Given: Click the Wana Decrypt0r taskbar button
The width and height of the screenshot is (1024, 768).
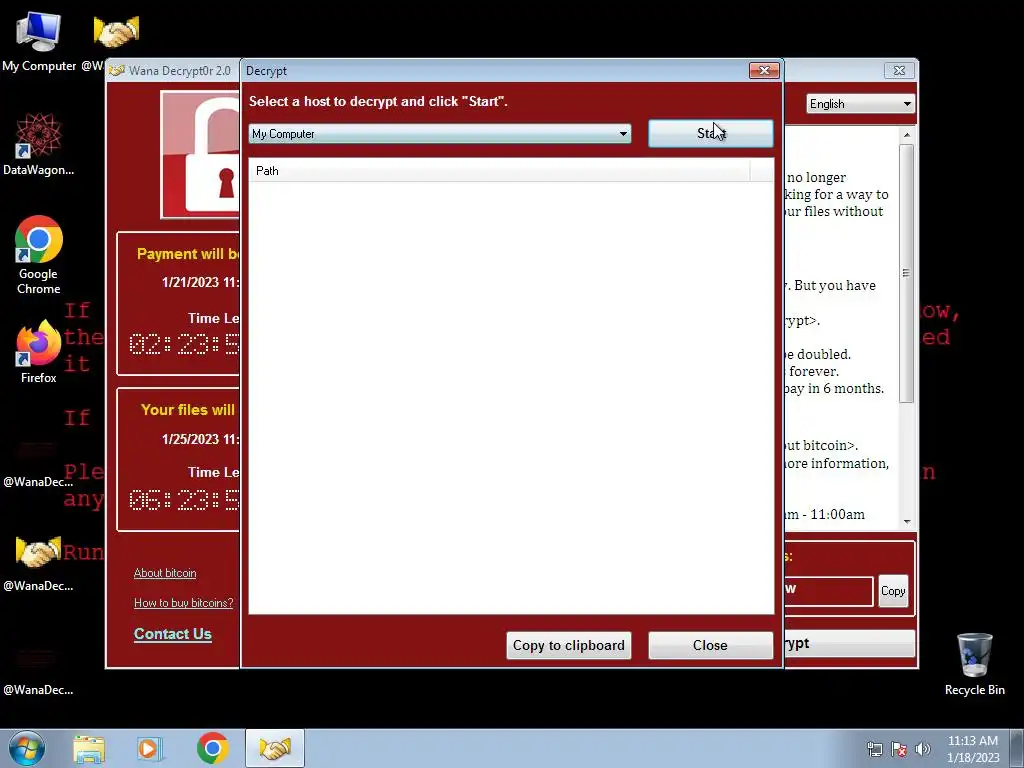Looking at the screenshot, I should (274, 748).
